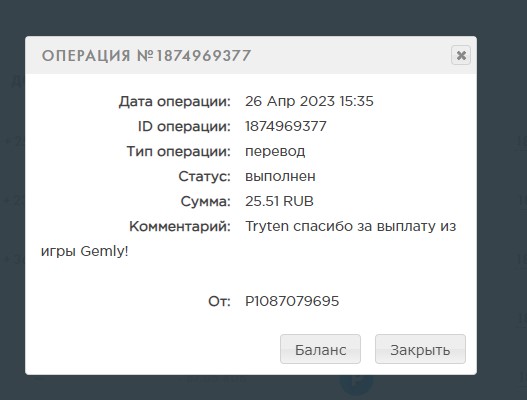The image size is (527, 400).
Task: Click the comment text starting with Tryten
Action: tap(351, 226)
